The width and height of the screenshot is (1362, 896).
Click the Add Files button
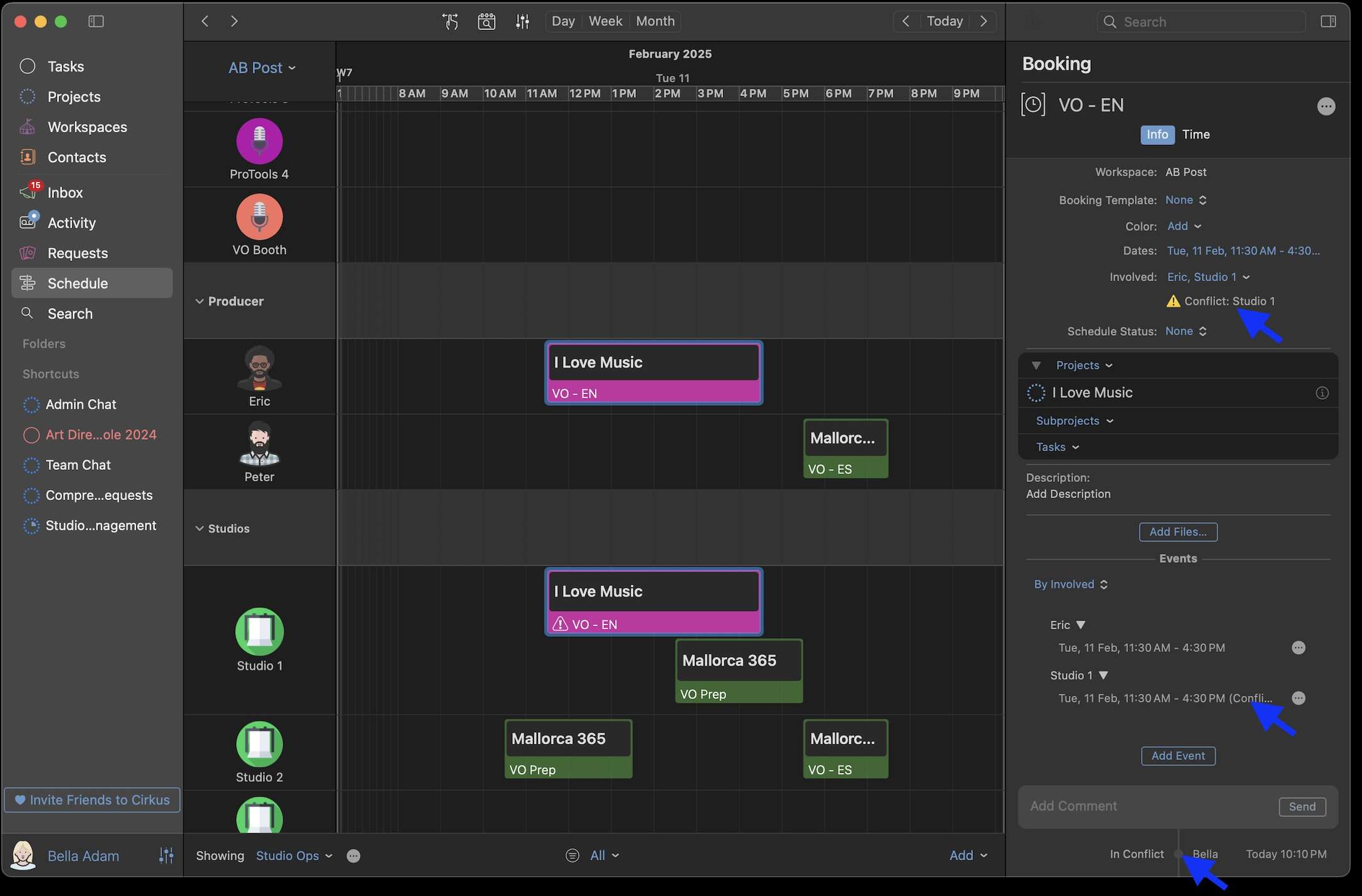[x=1177, y=532]
